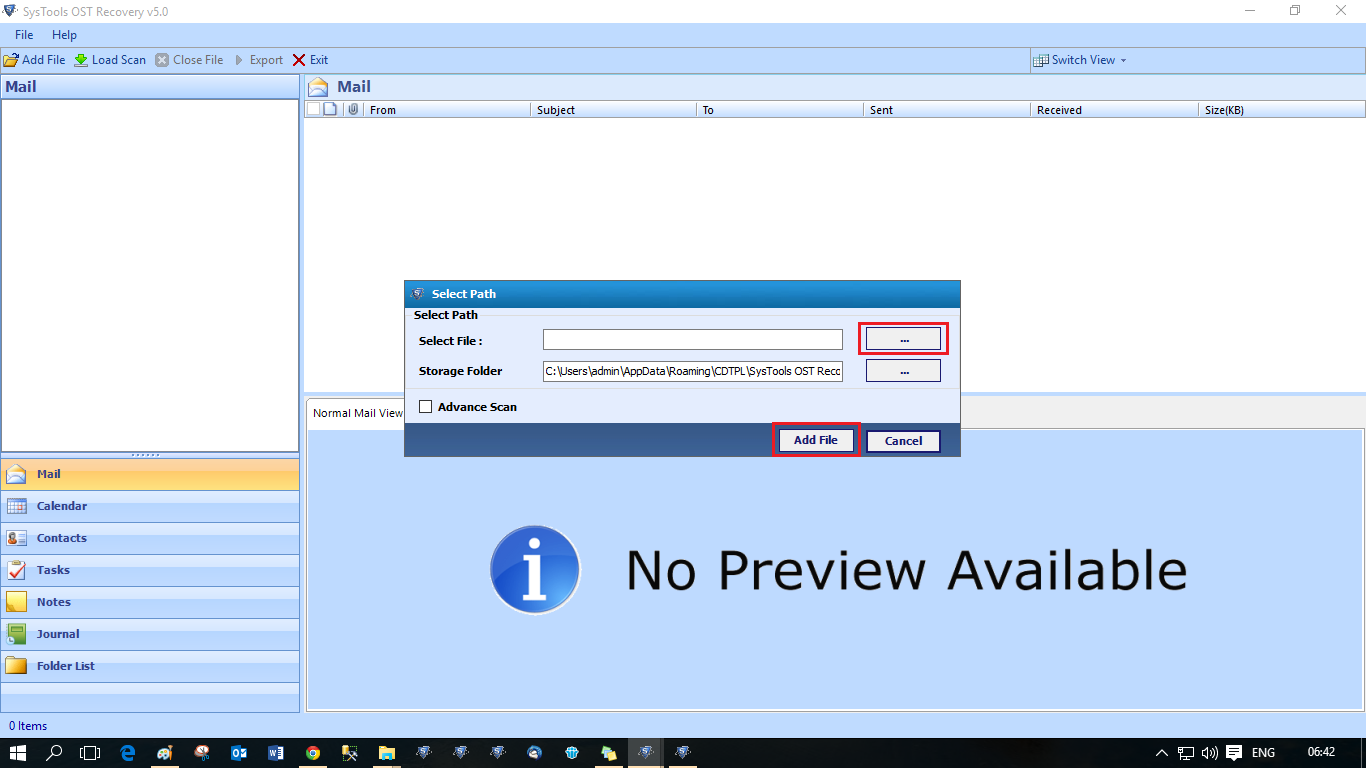Click the 0 Items status bar text
The width and height of the screenshot is (1366, 768).
point(28,726)
